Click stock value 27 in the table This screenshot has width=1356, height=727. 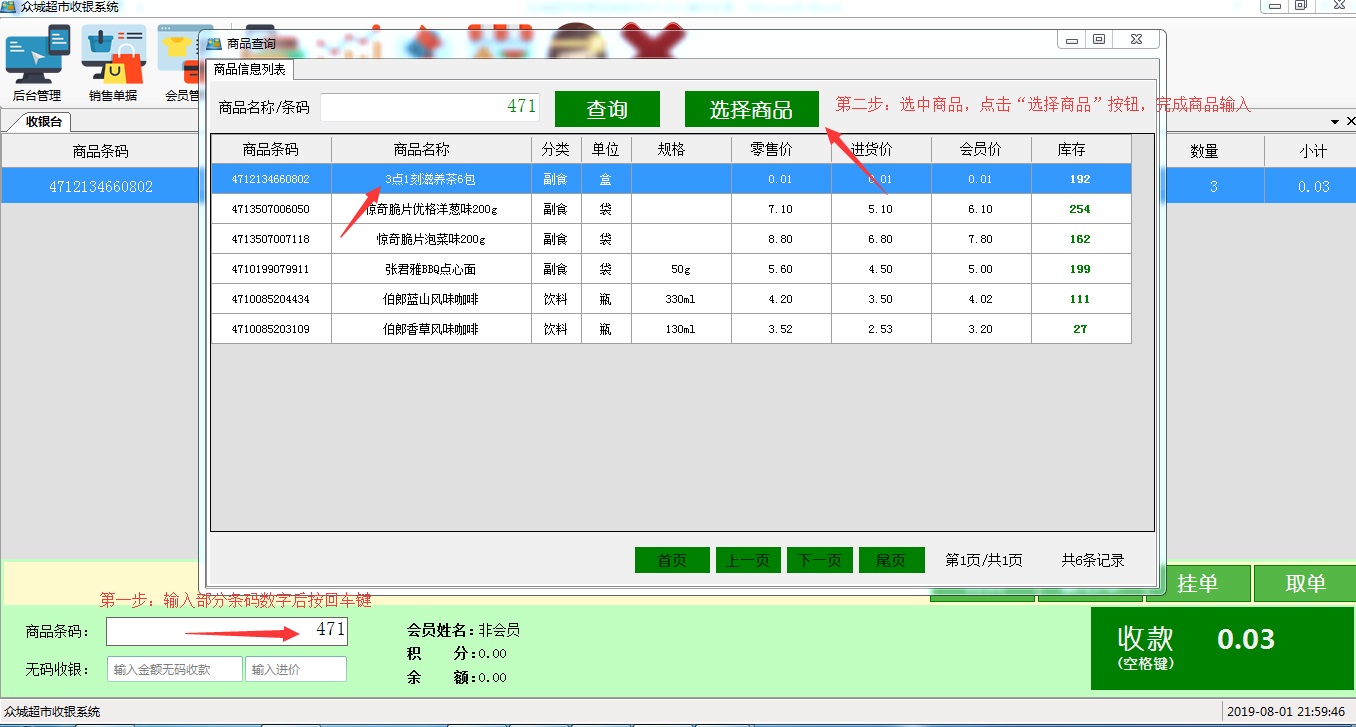coord(1080,329)
